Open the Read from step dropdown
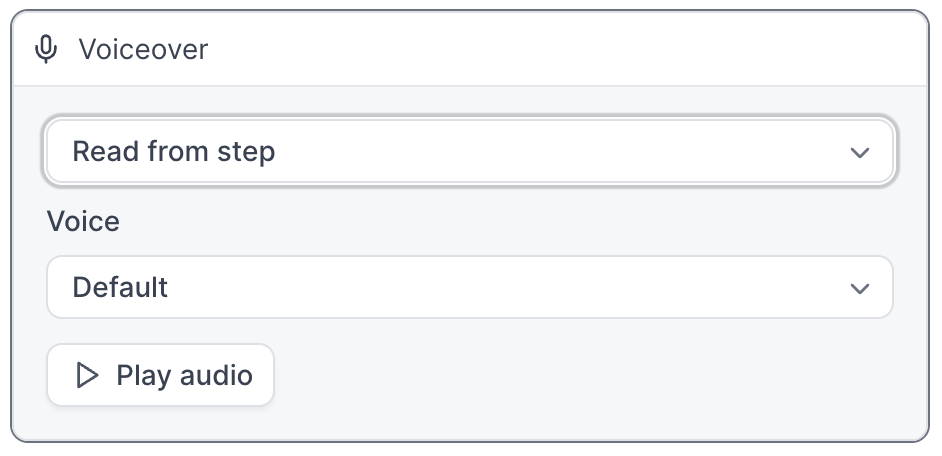942x456 pixels. coord(470,151)
